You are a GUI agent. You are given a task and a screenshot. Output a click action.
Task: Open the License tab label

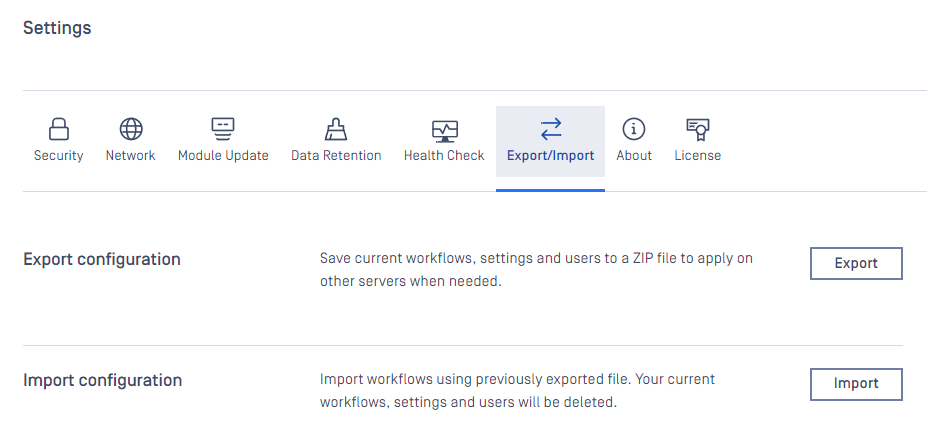coord(698,156)
